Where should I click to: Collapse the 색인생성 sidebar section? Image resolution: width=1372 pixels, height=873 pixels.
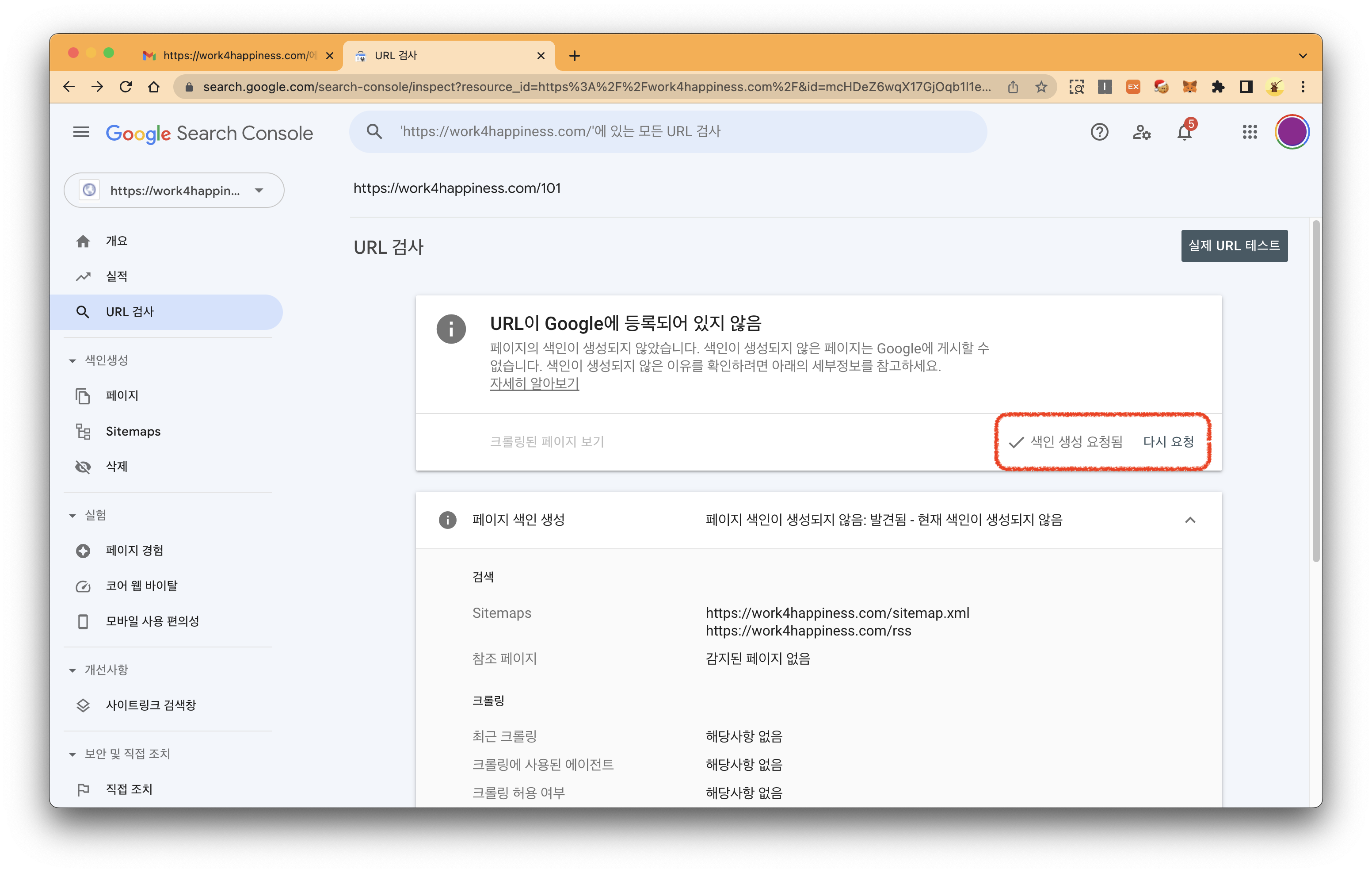pyautogui.click(x=72, y=360)
